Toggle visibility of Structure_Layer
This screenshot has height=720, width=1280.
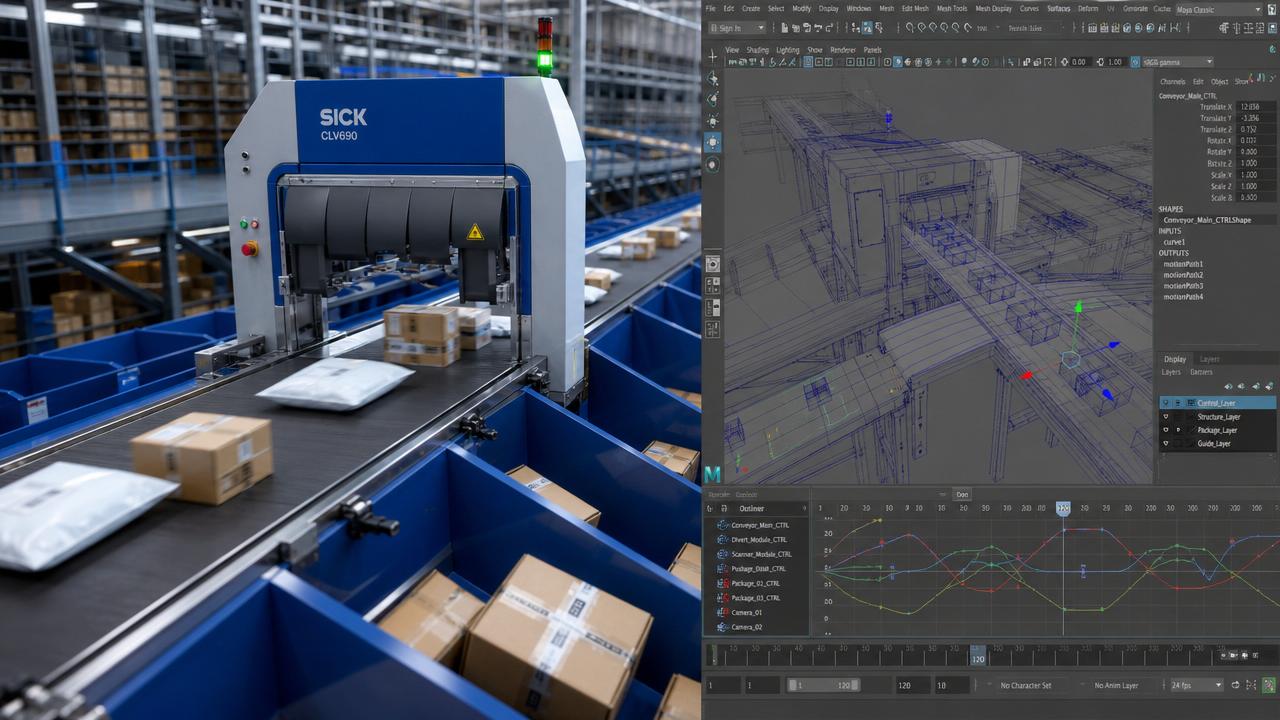1166,416
